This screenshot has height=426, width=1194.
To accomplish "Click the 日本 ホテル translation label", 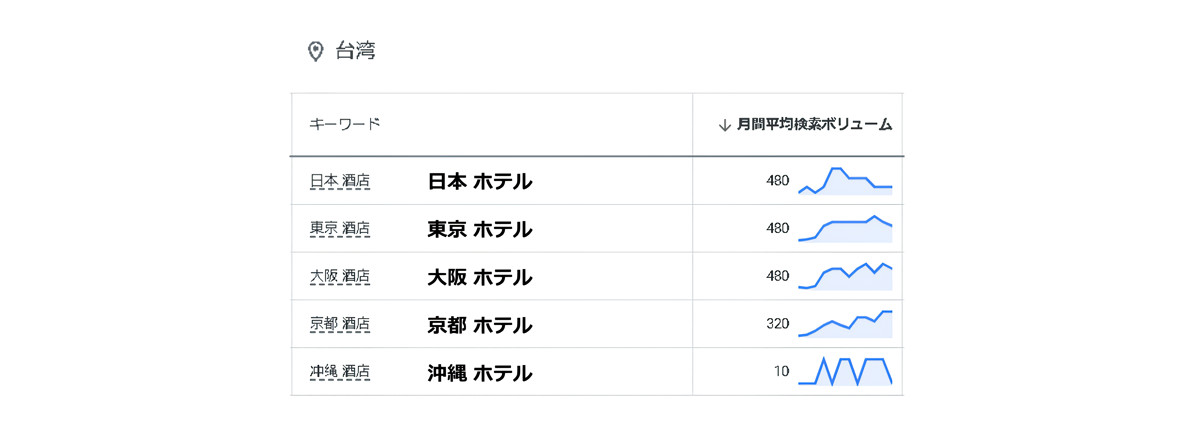I will pyautogui.click(x=479, y=181).
